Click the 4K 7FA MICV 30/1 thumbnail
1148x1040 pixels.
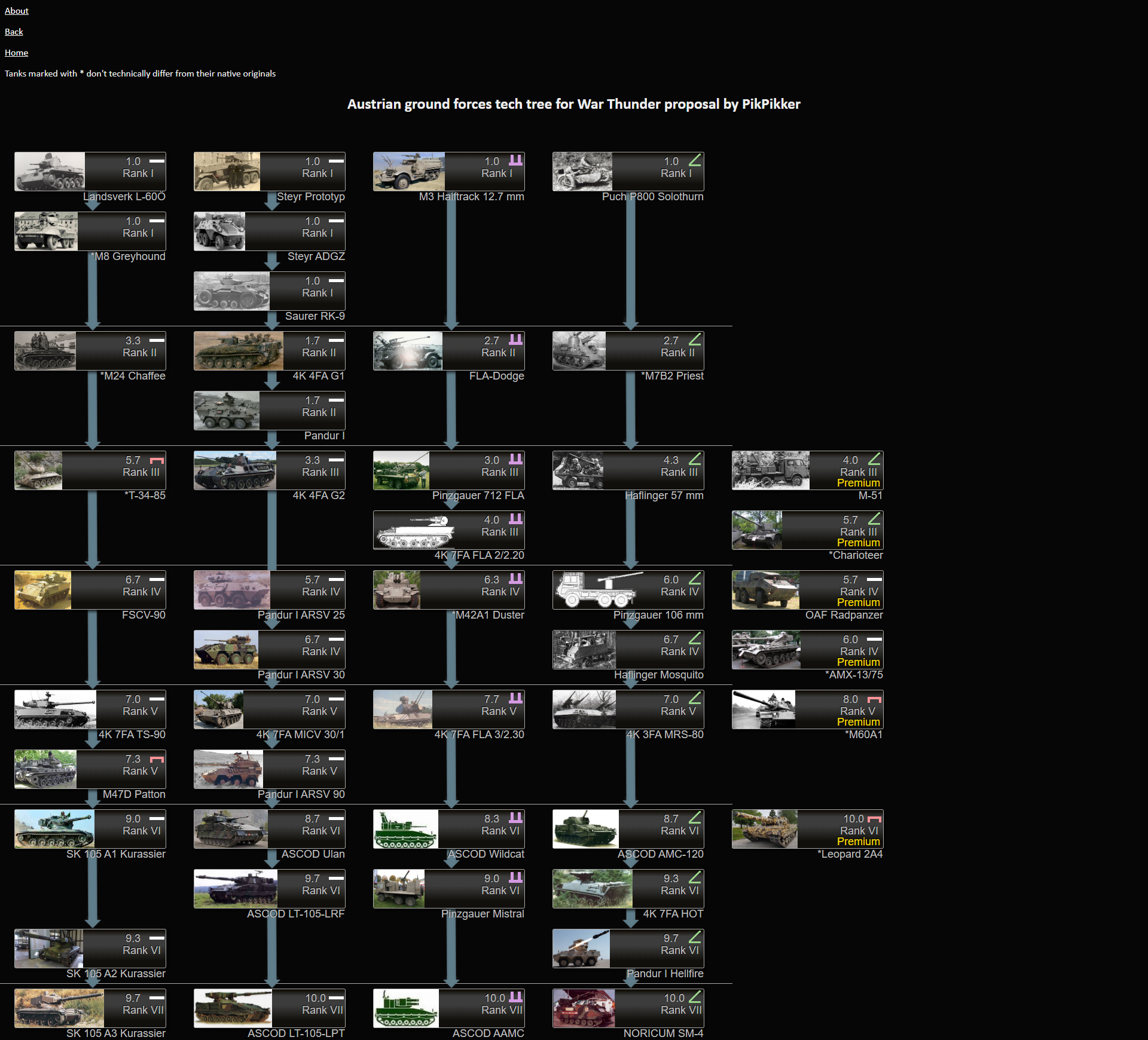(219, 709)
